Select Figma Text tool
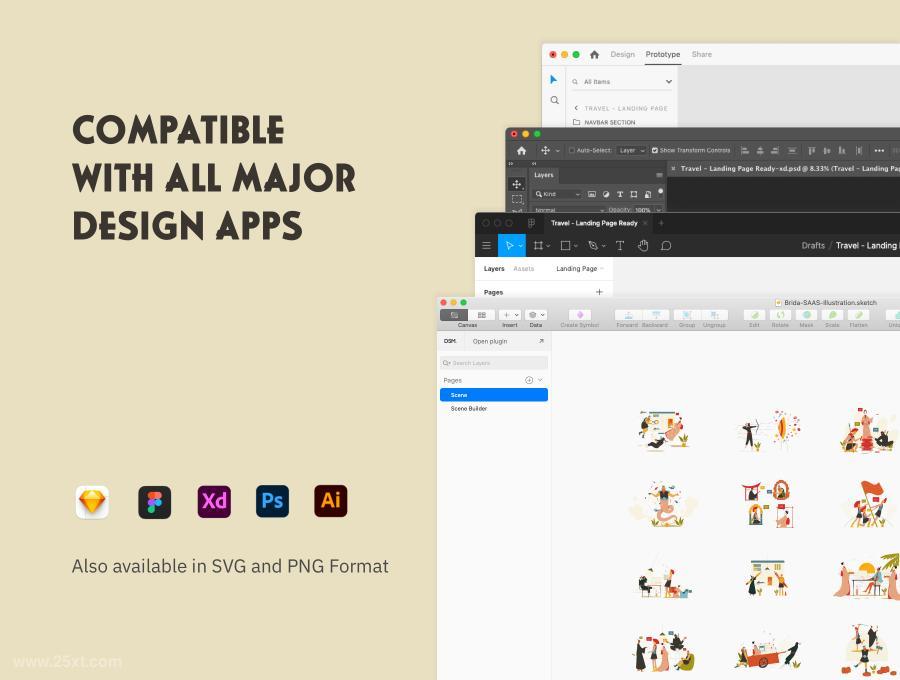This screenshot has height=680, width=900. click(620, 246)
